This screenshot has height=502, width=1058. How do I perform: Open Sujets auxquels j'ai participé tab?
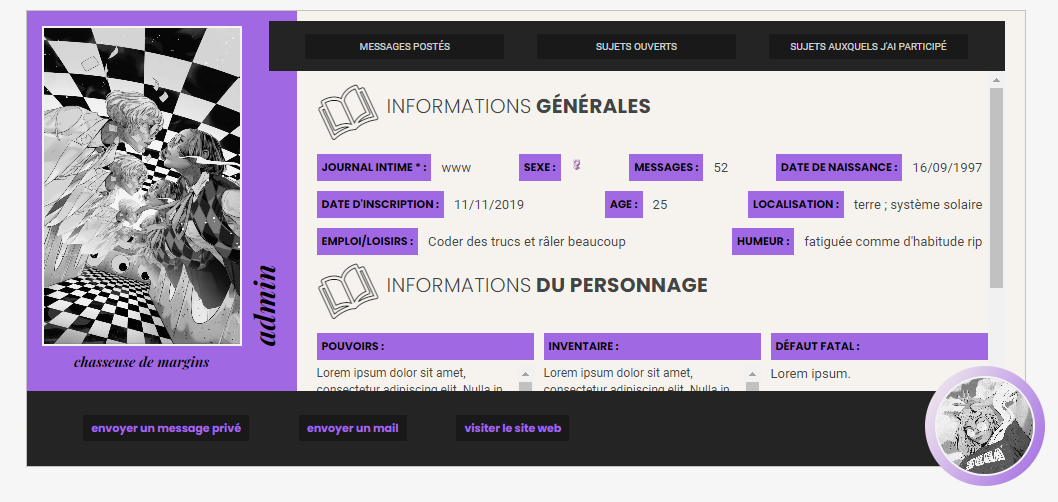[868, 47]
